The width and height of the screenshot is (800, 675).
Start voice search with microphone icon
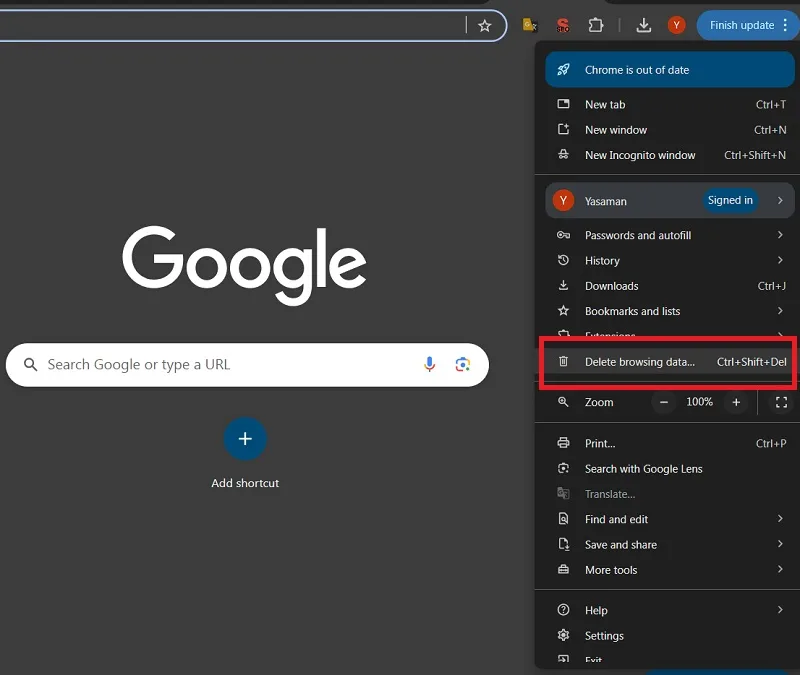click(430, 364)
